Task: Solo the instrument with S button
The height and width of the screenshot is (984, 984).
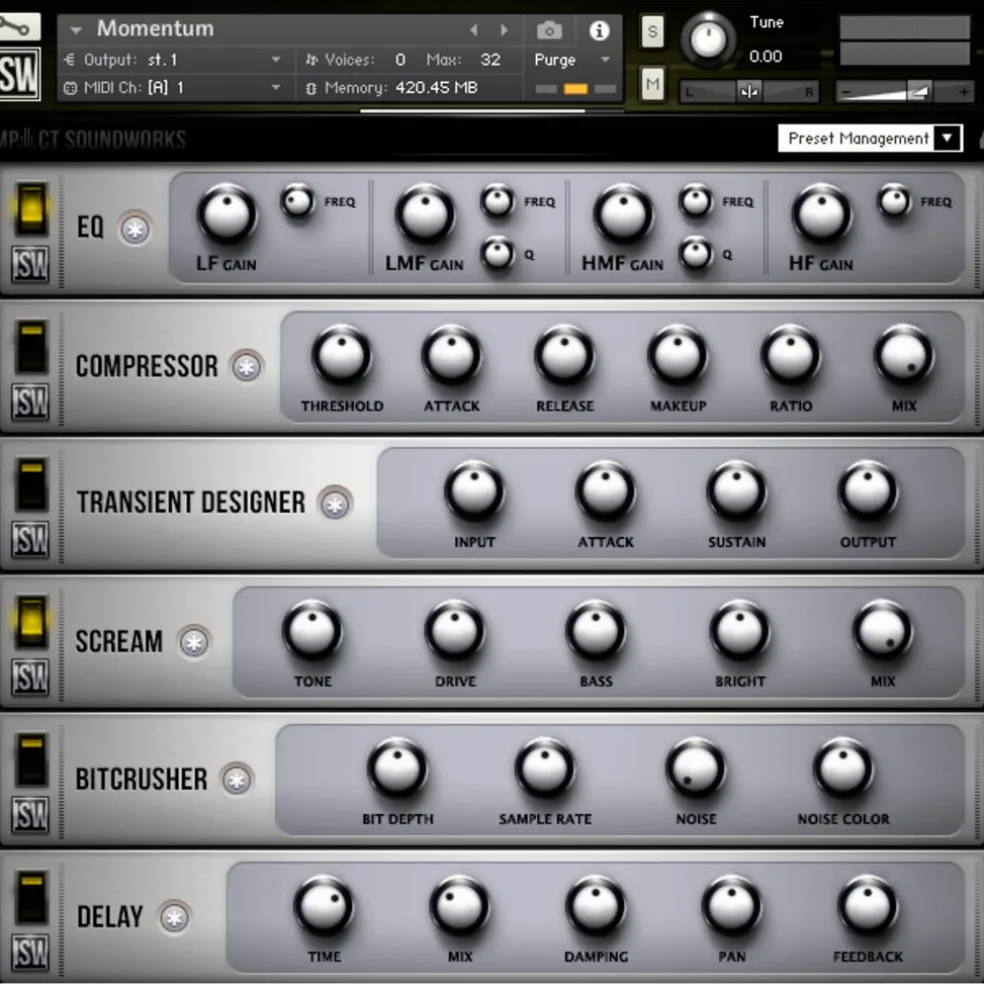Action: pyautogui.click(x=652, y=31)
